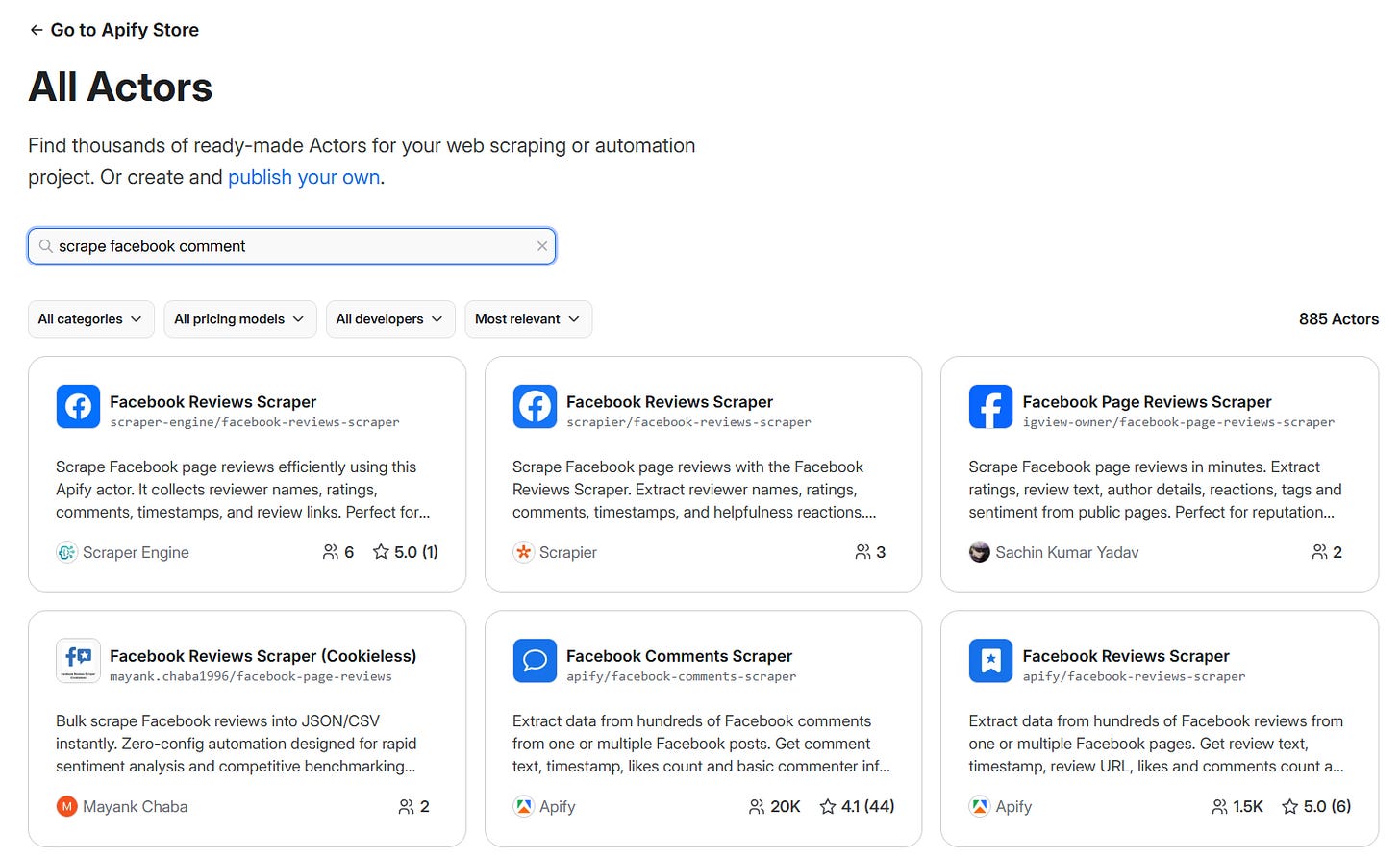
Task: Click the bookmark-star icon of apify's Reviews Scraper
Action: [x=990, y=661]
